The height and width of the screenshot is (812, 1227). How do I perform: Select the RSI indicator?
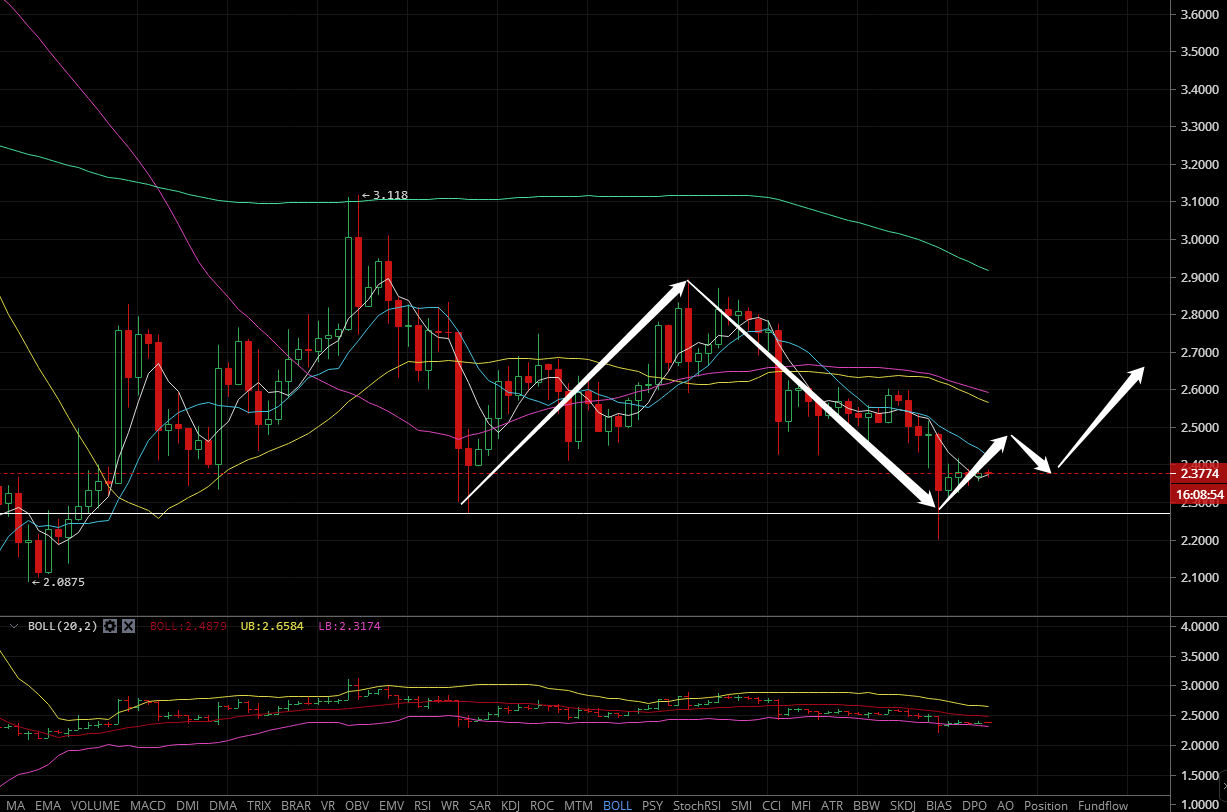coord(422,805)
